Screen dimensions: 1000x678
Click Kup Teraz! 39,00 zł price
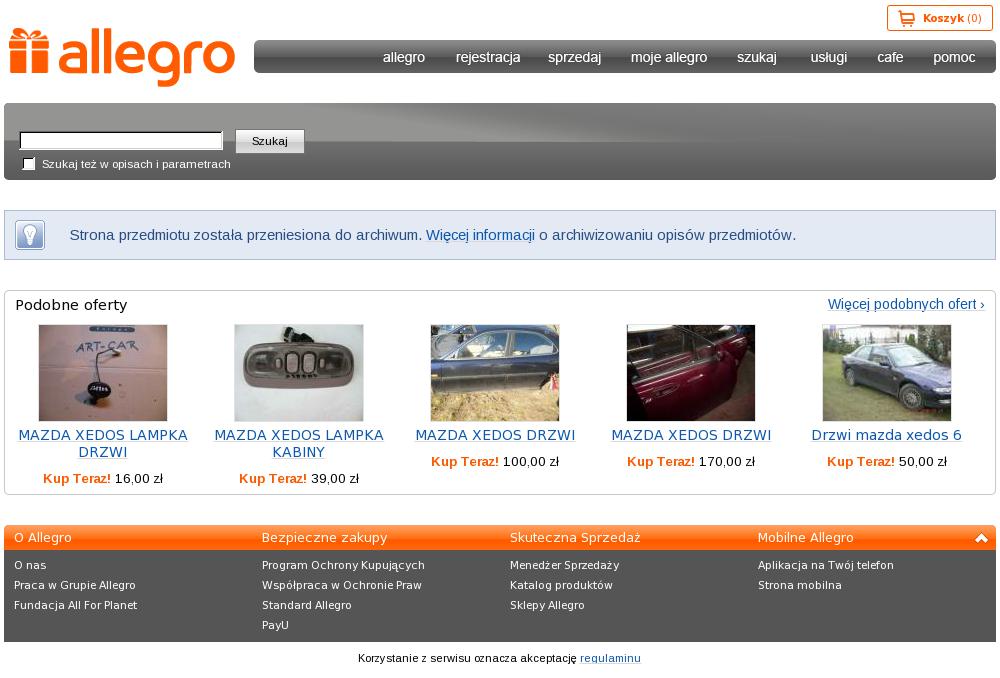[298, 478]
